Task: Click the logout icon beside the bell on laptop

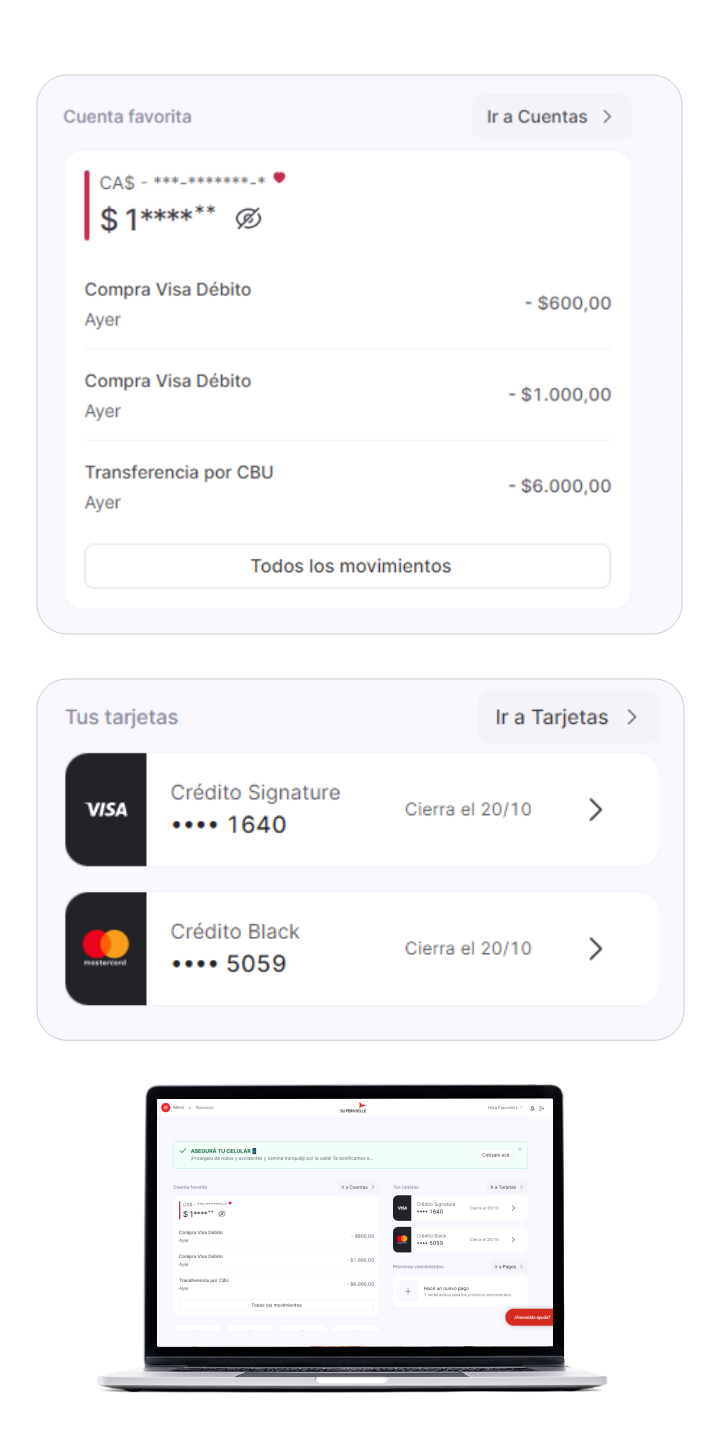Action: (x=542, y=1108)
